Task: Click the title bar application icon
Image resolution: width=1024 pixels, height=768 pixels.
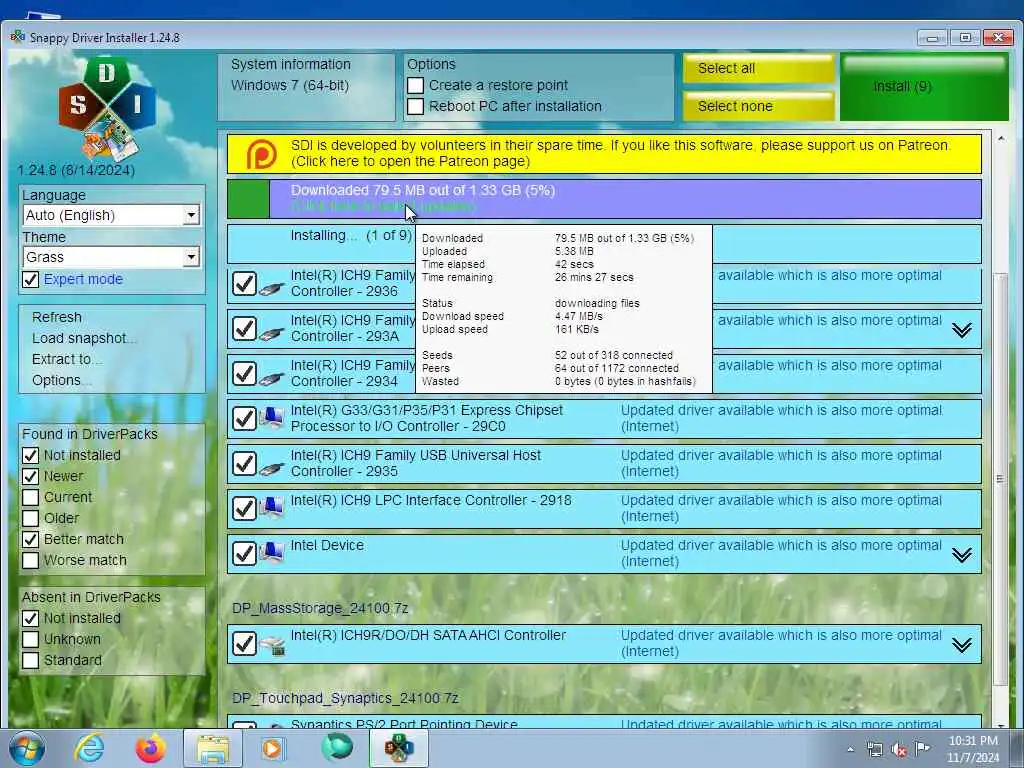Action: pyautogui.click(x=18, y=37)
